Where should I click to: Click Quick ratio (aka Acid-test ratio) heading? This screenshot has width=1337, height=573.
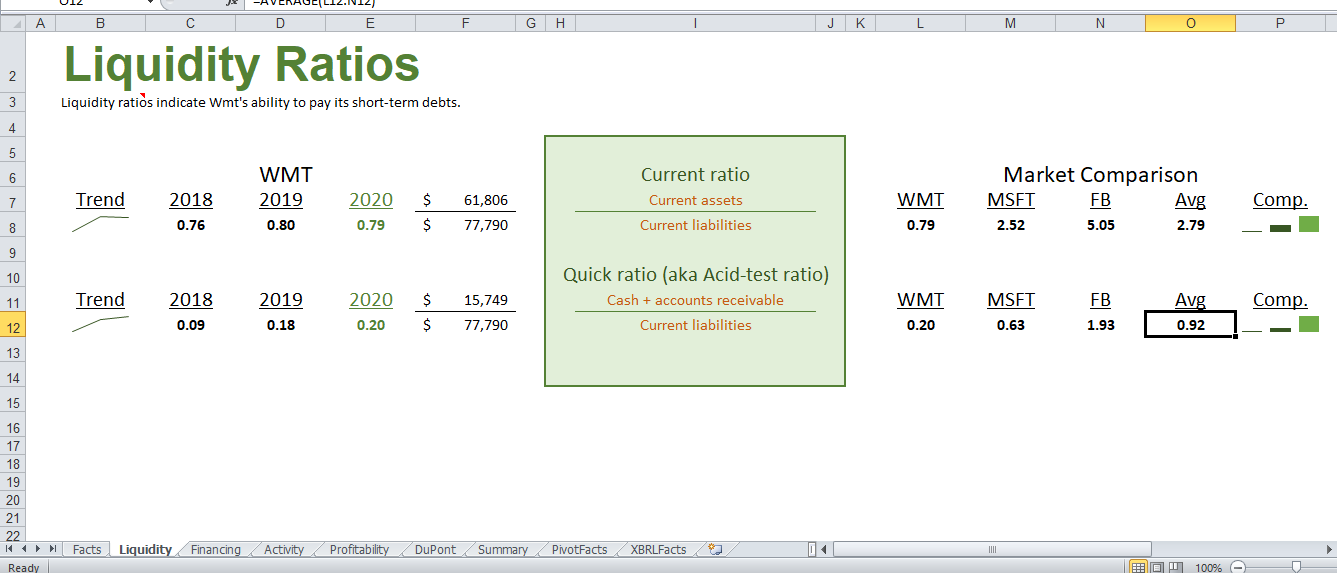696,274
